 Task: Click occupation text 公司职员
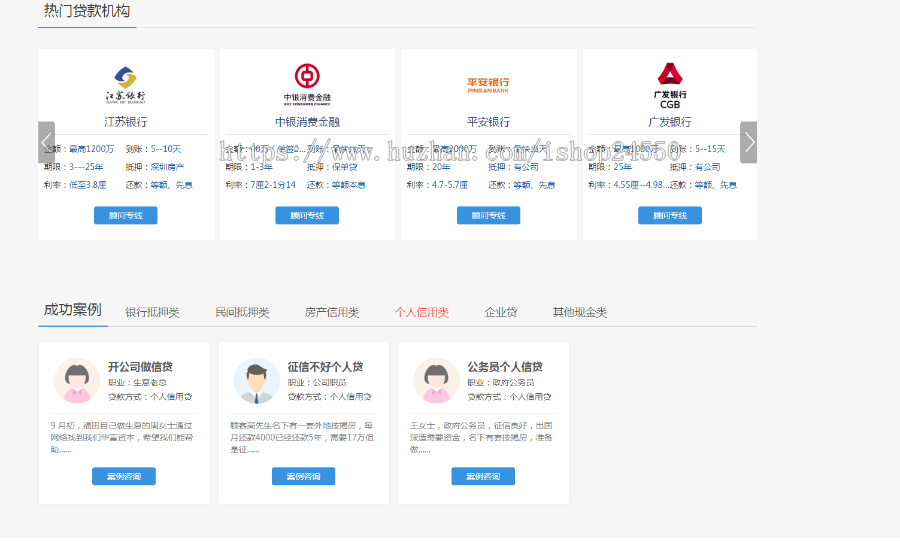point(329,383)
